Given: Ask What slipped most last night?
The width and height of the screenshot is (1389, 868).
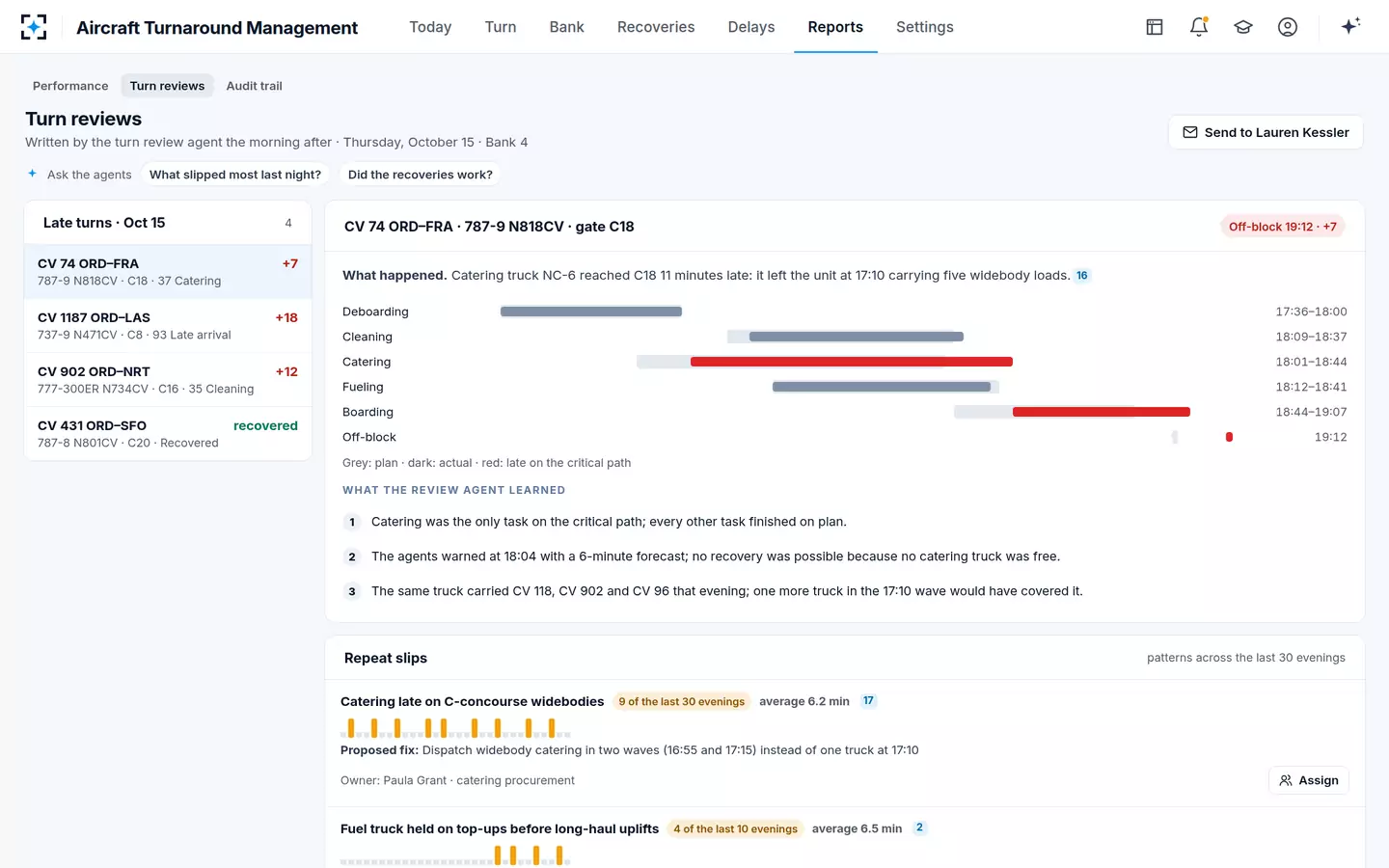Looking at the screenshot, I should pyautogui.click(x=235, y=175).
